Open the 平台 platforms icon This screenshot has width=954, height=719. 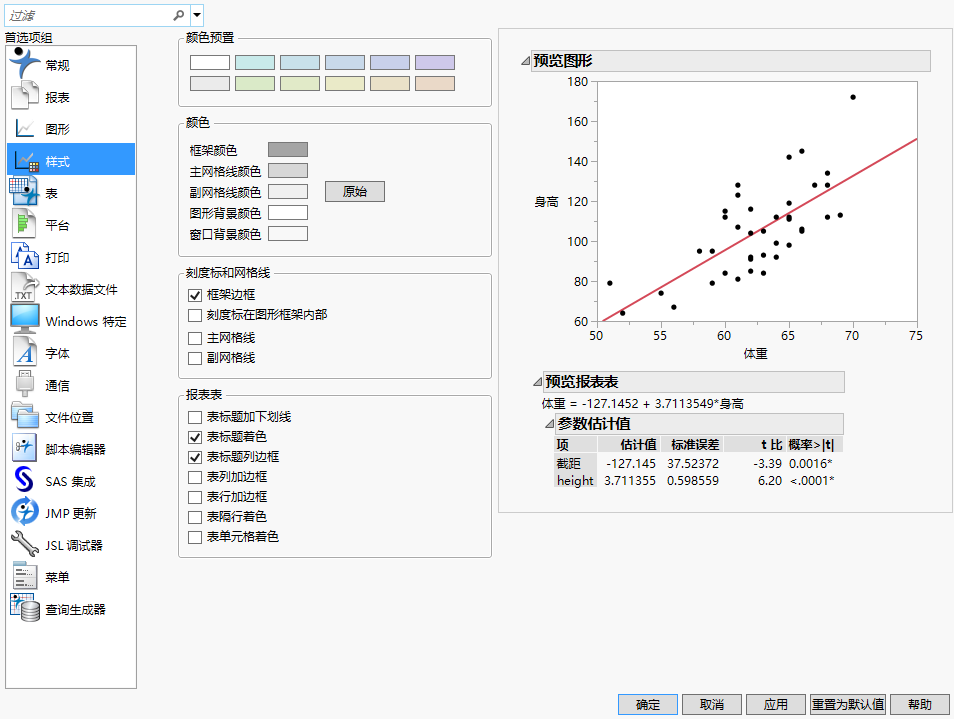24,224
